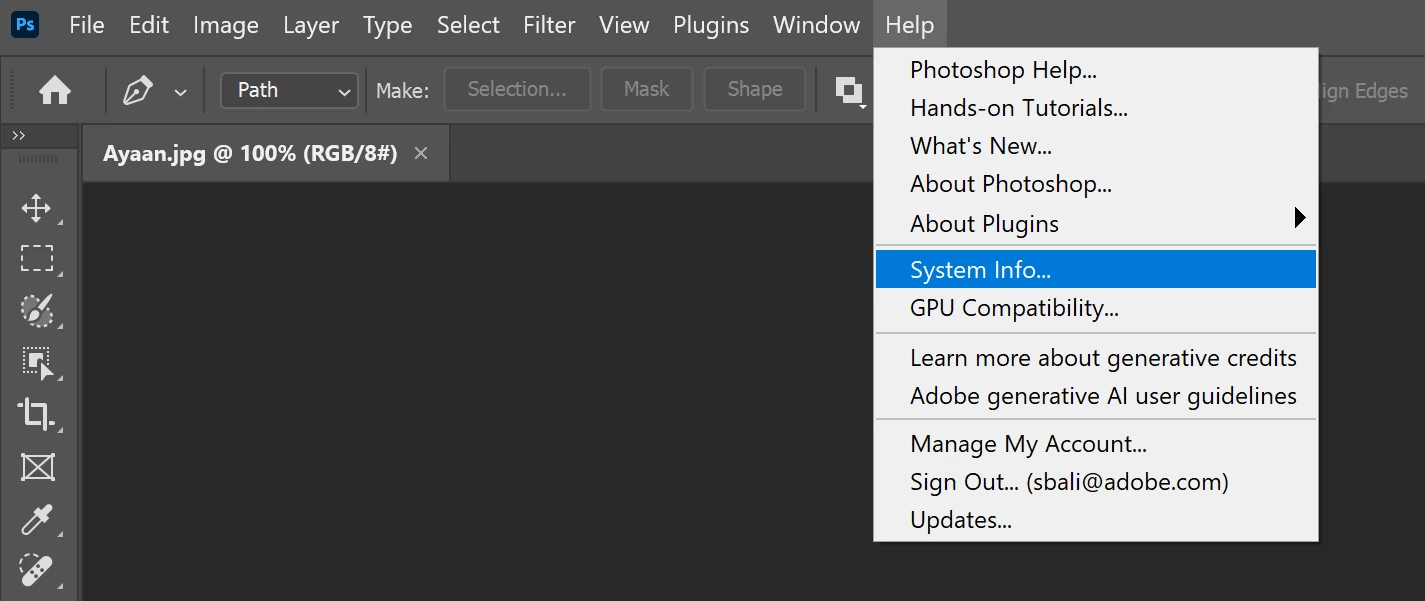
Task: Select the Pen tool icon in options bar
Action: click(x=138, y=91)
